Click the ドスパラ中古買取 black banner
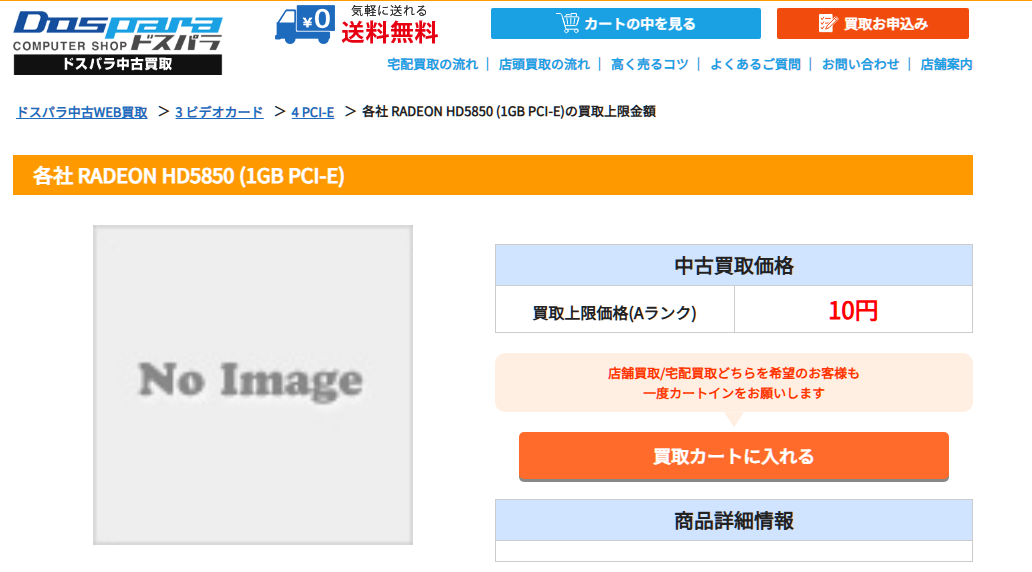 pos(117,65)
